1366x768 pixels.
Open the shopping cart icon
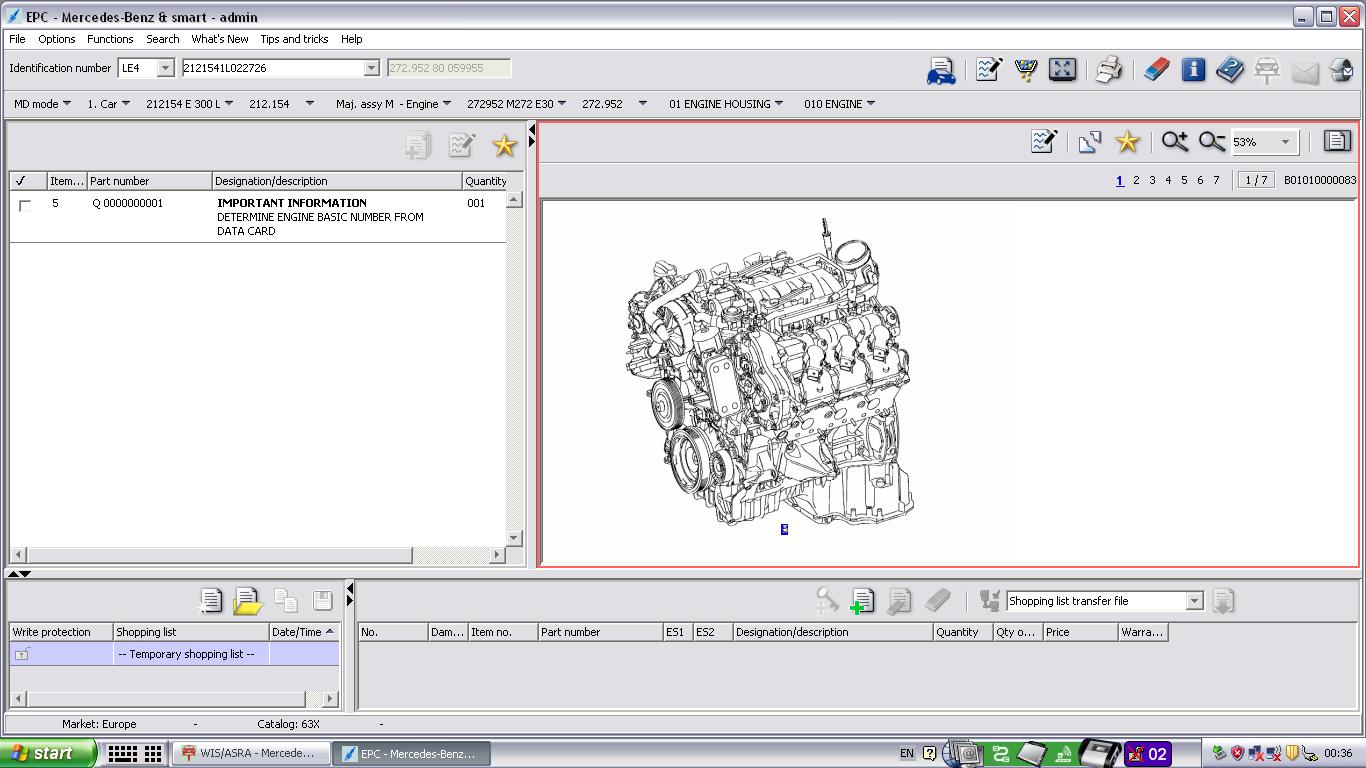pyautogui.click(x=1025, y=69)
